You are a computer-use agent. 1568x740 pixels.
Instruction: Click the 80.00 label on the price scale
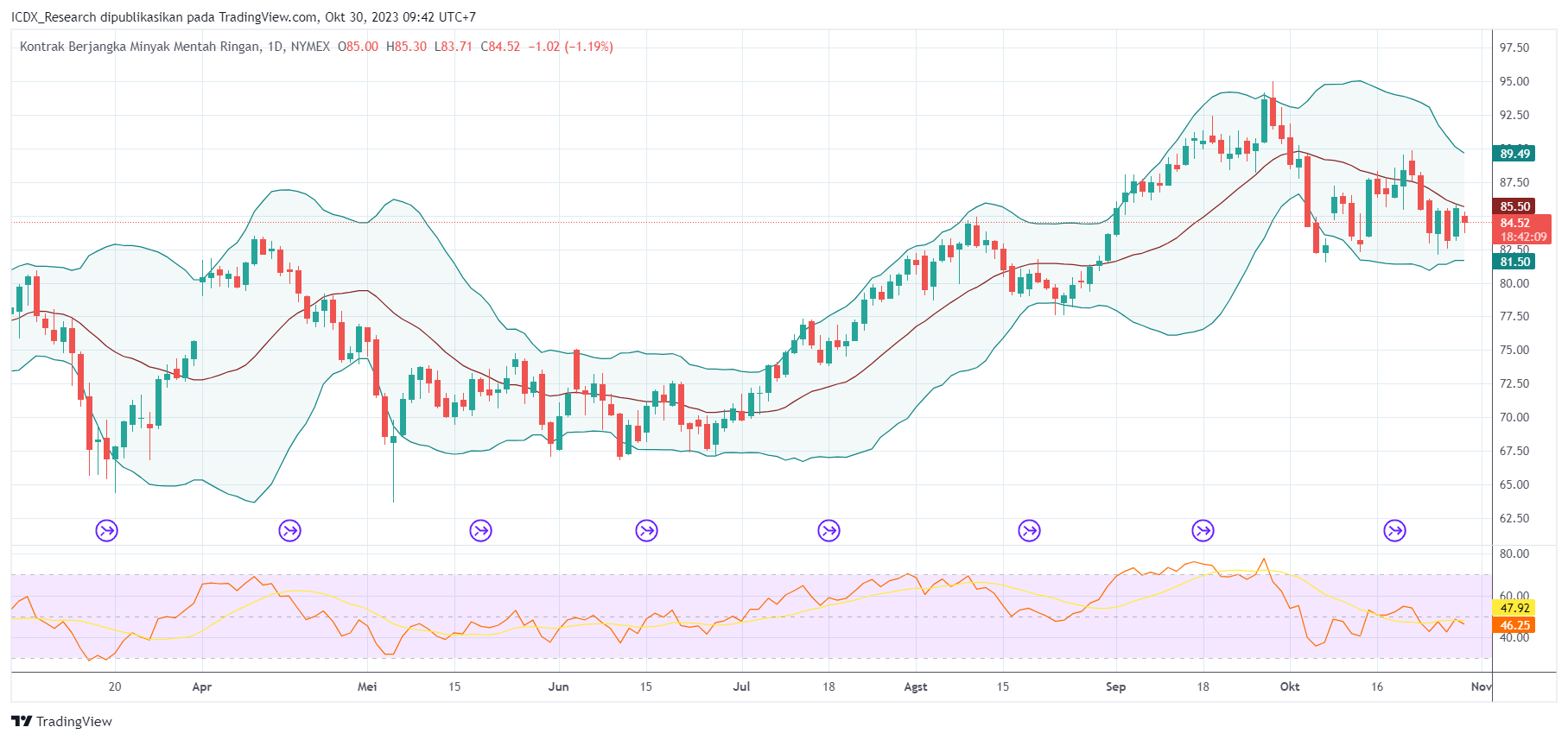point(1514,283)
